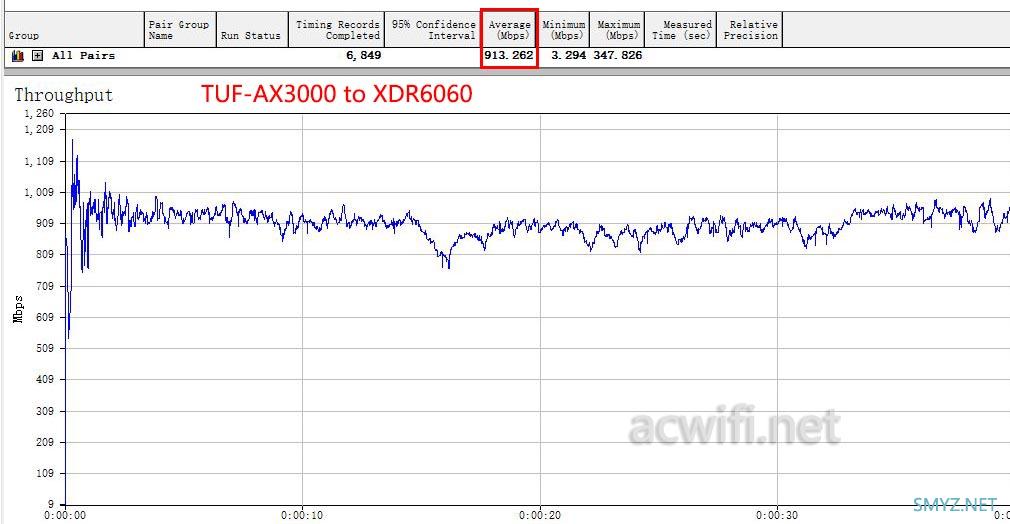Screen dimensions: 1010x524
Task: Click the 0:00:10 time axis label
Action: 302,516
